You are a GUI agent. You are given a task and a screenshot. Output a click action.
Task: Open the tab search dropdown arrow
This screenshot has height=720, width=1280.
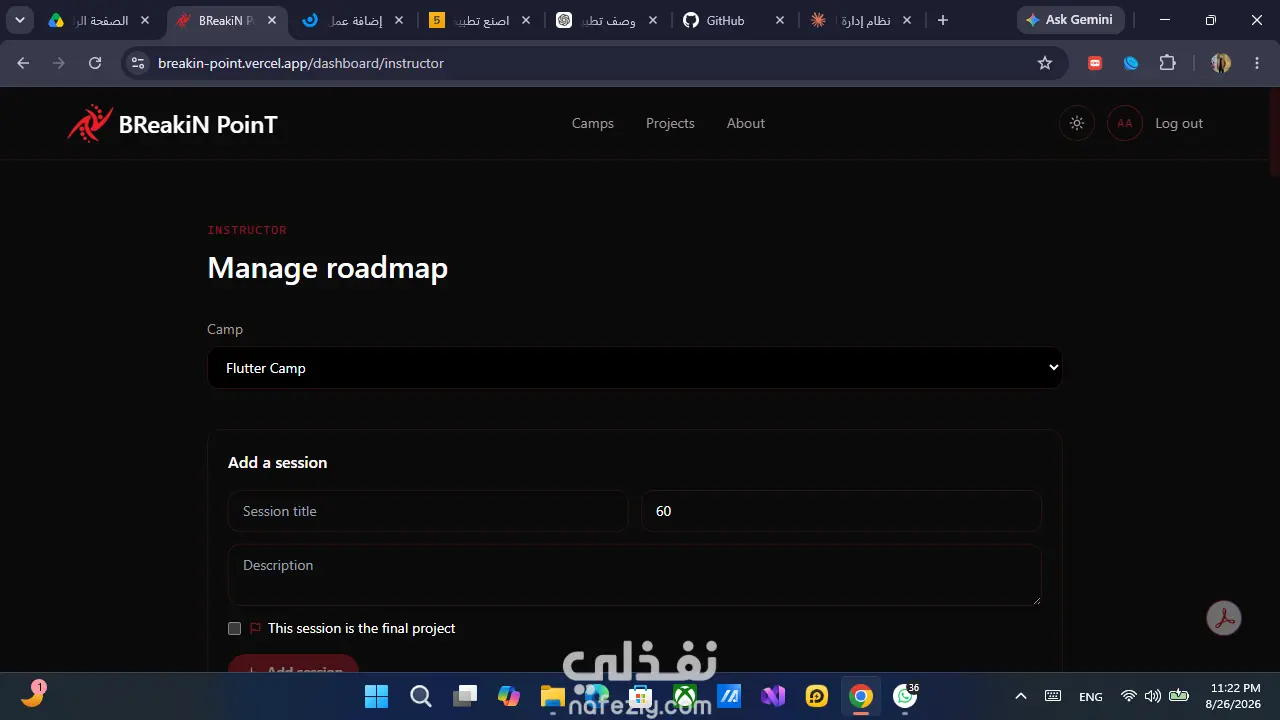[19, 20]
